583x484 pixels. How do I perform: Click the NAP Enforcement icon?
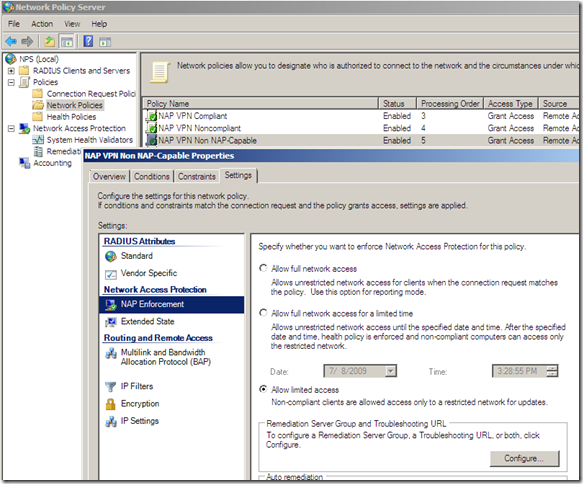111,305
